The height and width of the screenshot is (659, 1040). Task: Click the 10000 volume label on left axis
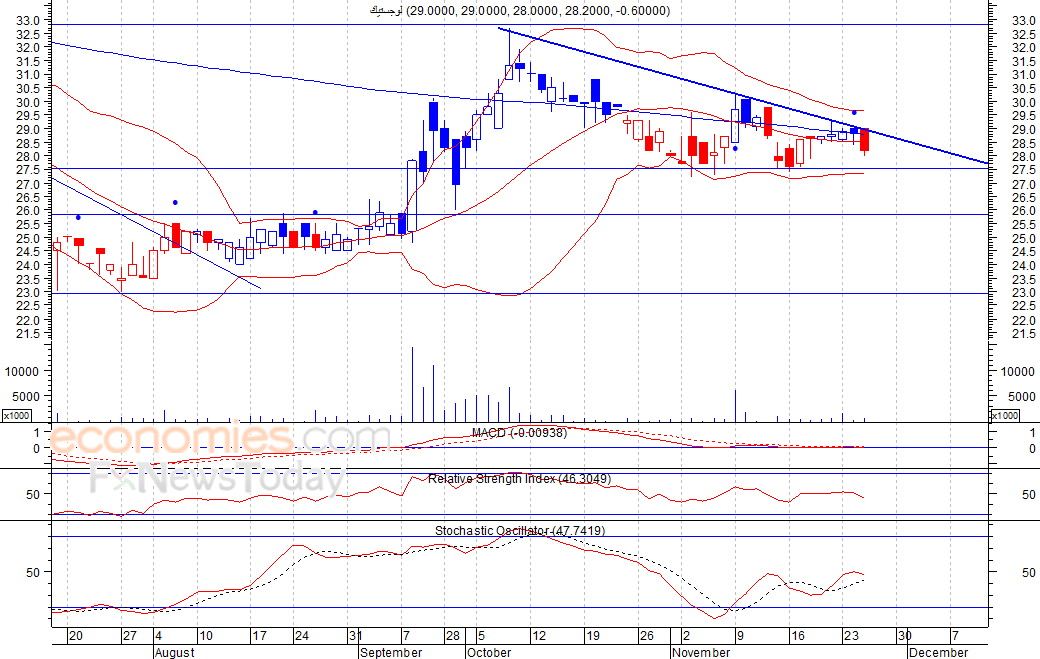[22, 372]
